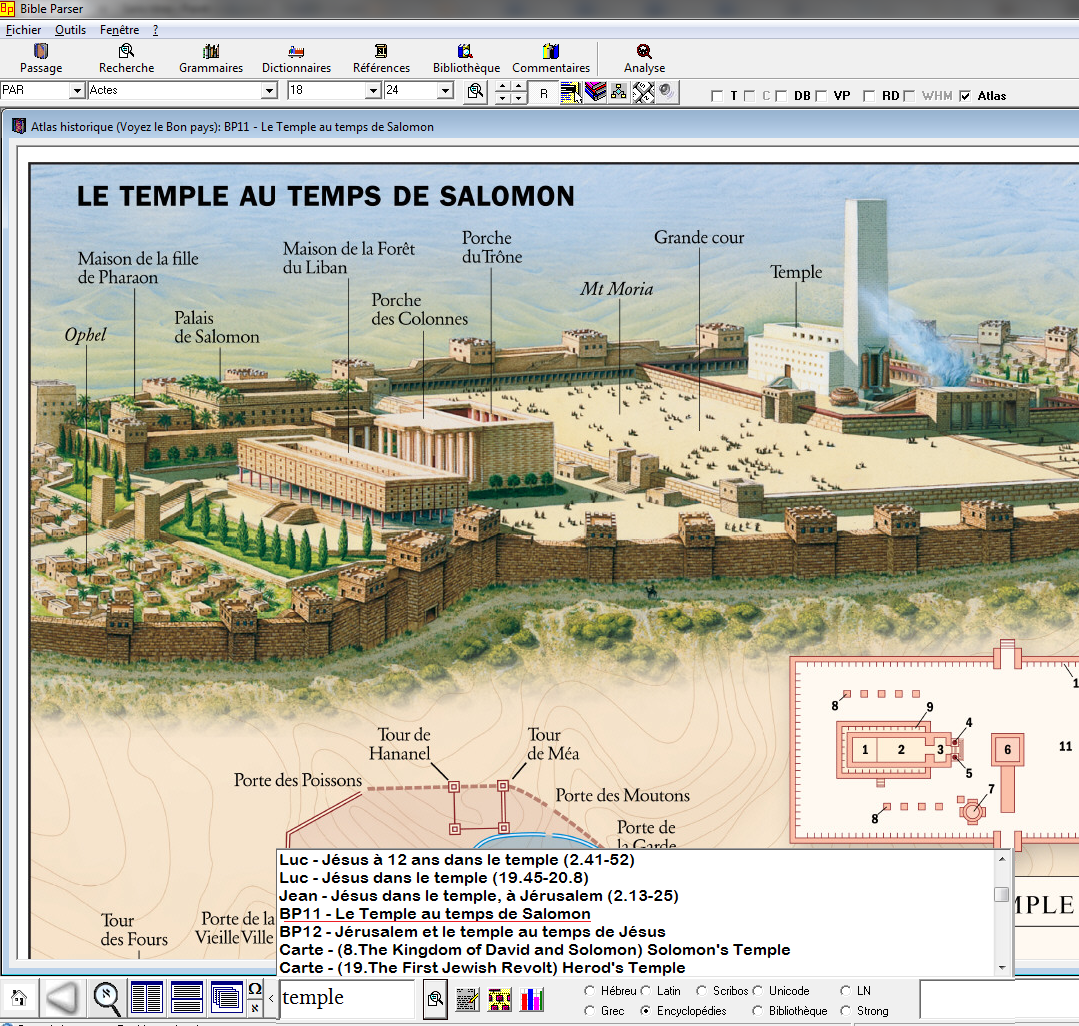Click the Omega Greek keyboard icon

(x=255, y=989)
